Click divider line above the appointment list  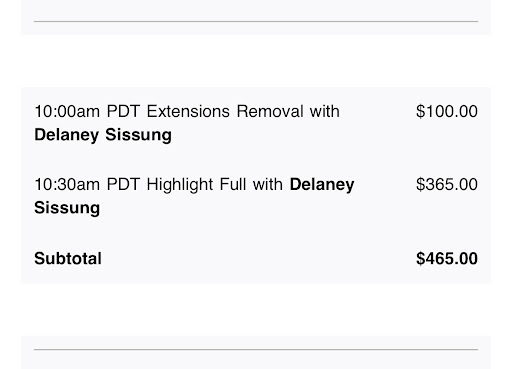(256, 21)
